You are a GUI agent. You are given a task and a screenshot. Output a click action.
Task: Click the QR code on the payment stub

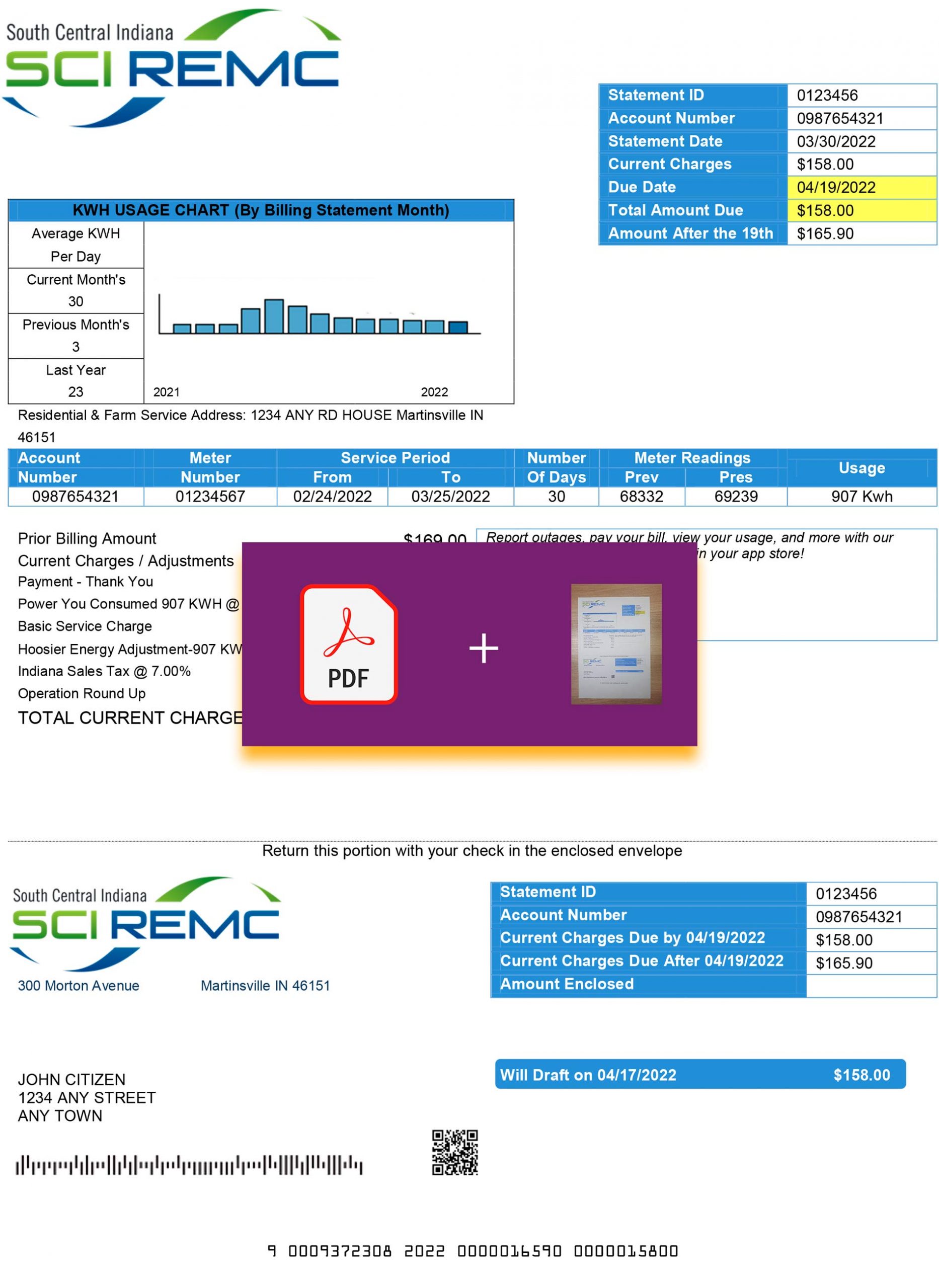tap(455, 1152)
